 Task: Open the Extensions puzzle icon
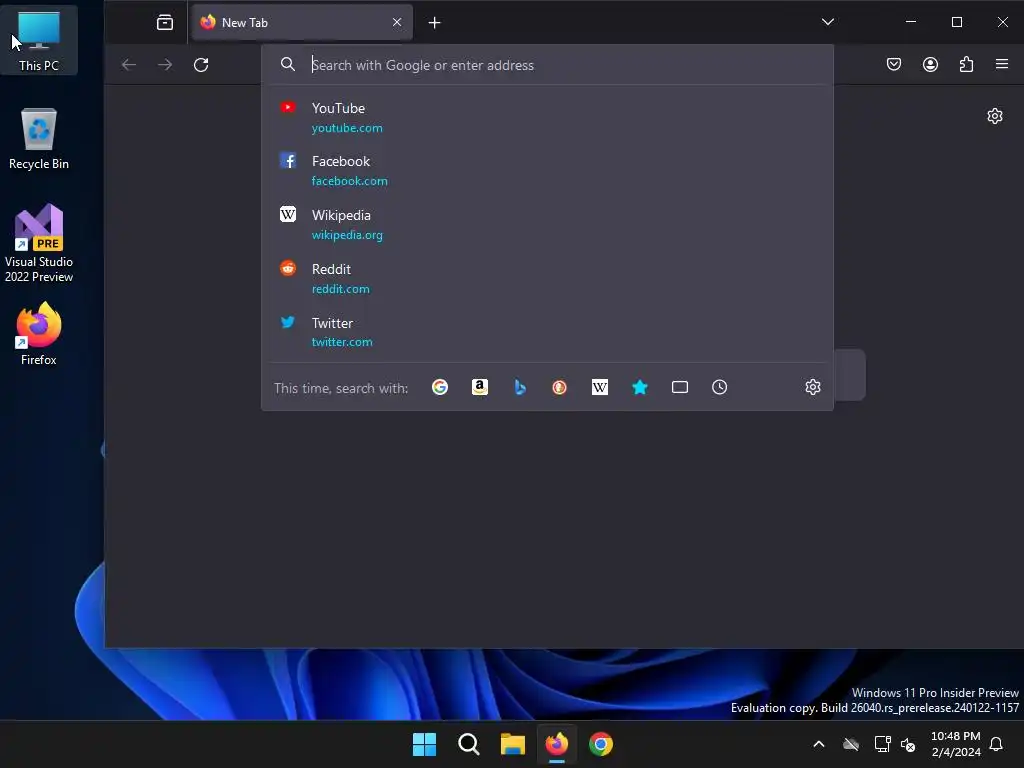pos(966,64)
